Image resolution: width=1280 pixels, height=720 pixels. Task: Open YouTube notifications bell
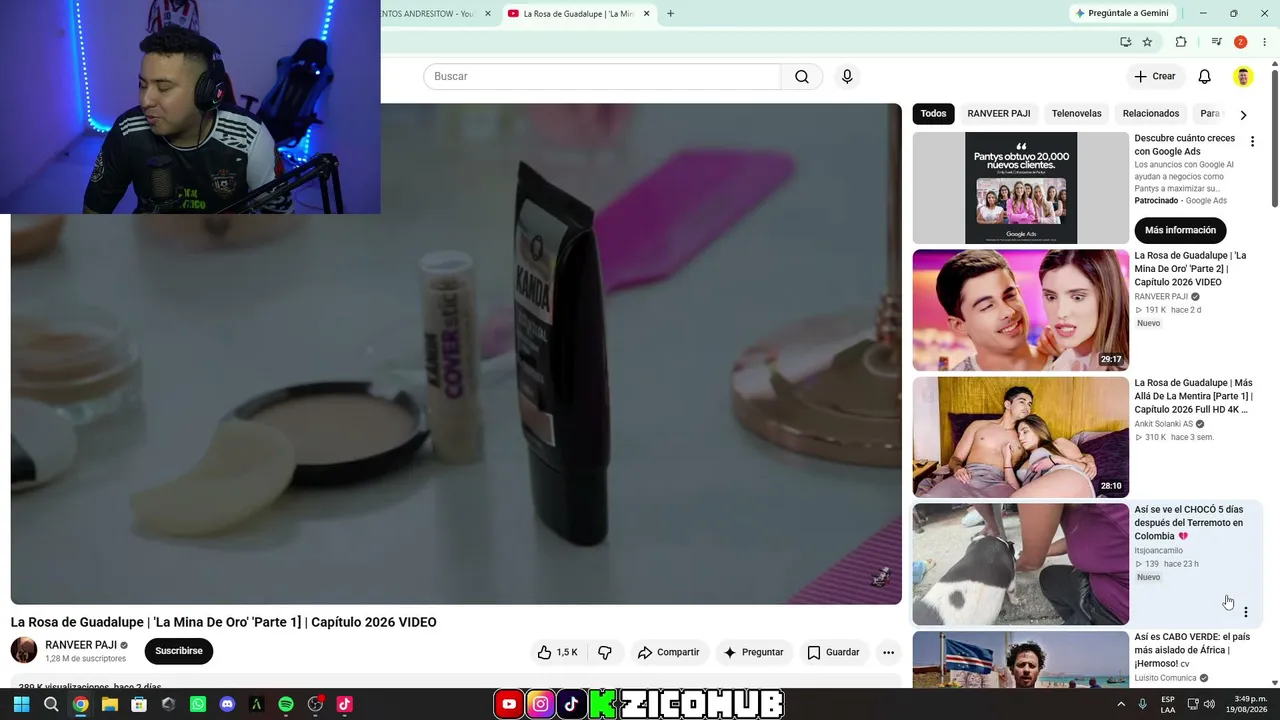(x=1205, y=77)
